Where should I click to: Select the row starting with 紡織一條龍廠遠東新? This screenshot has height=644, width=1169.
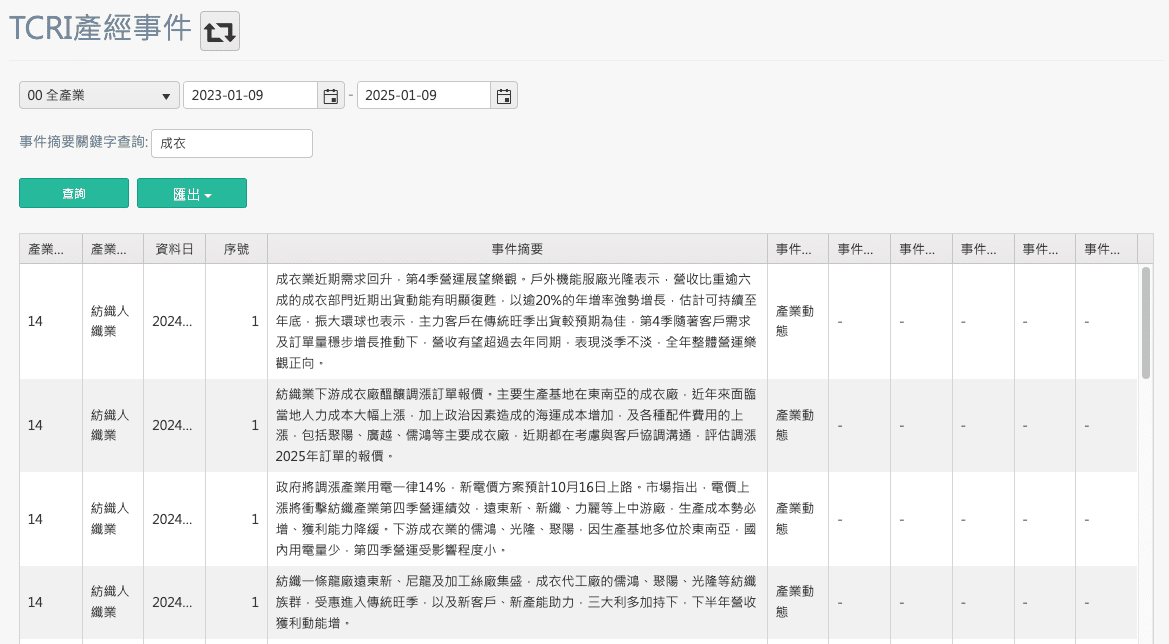click(x=517, y=602)
